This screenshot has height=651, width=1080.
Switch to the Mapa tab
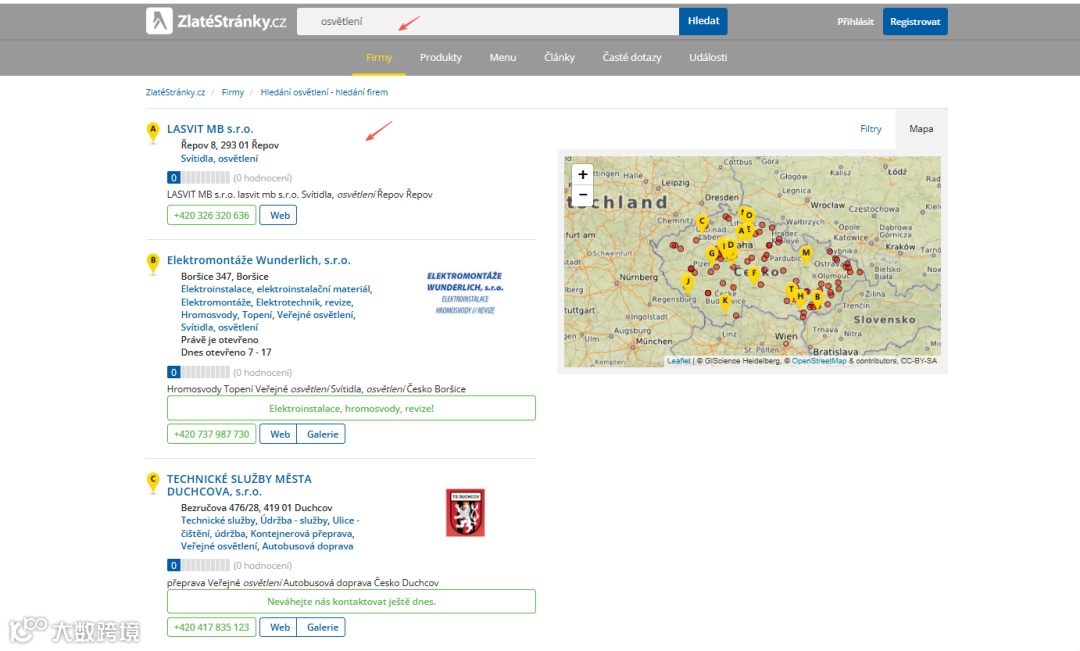(x=921, y=129)
